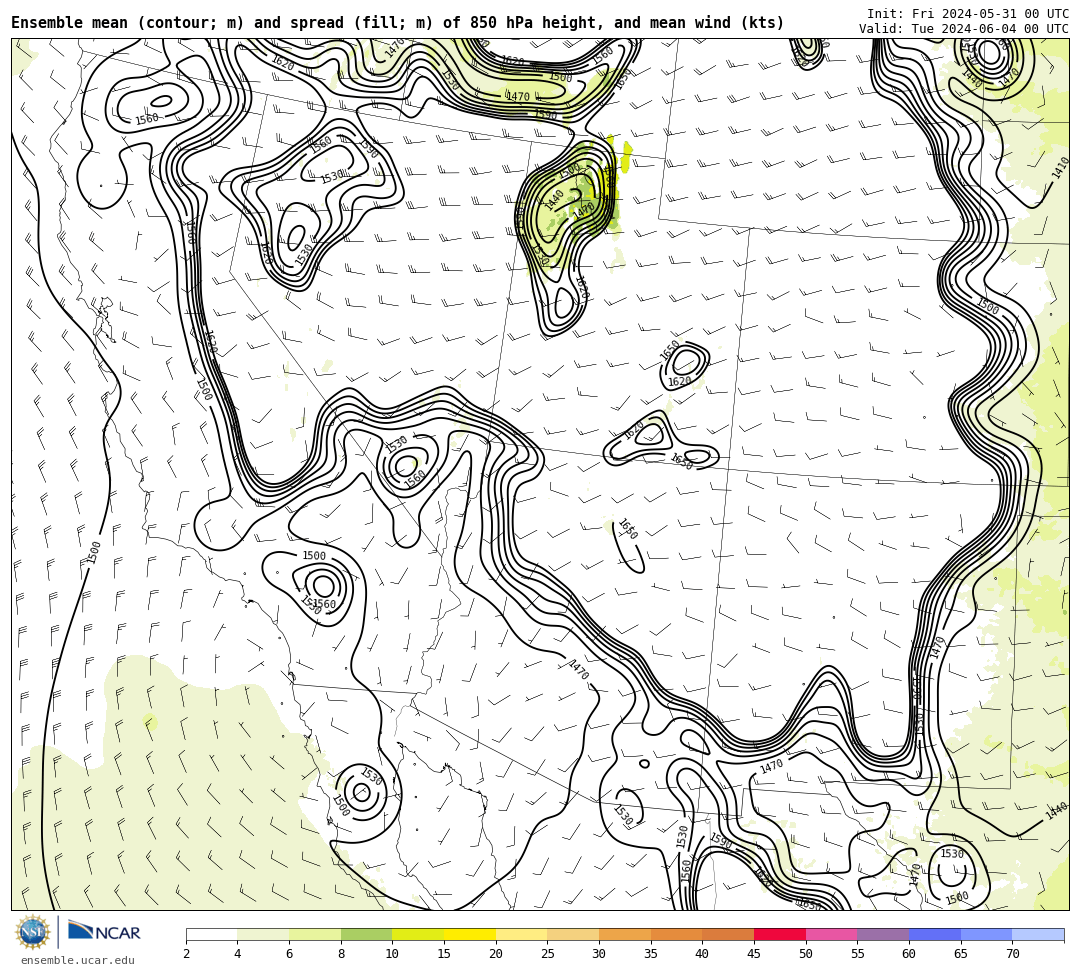
Task: Pick the yellow-green 10–15 colorbar swatch
Action: [418, 934]
